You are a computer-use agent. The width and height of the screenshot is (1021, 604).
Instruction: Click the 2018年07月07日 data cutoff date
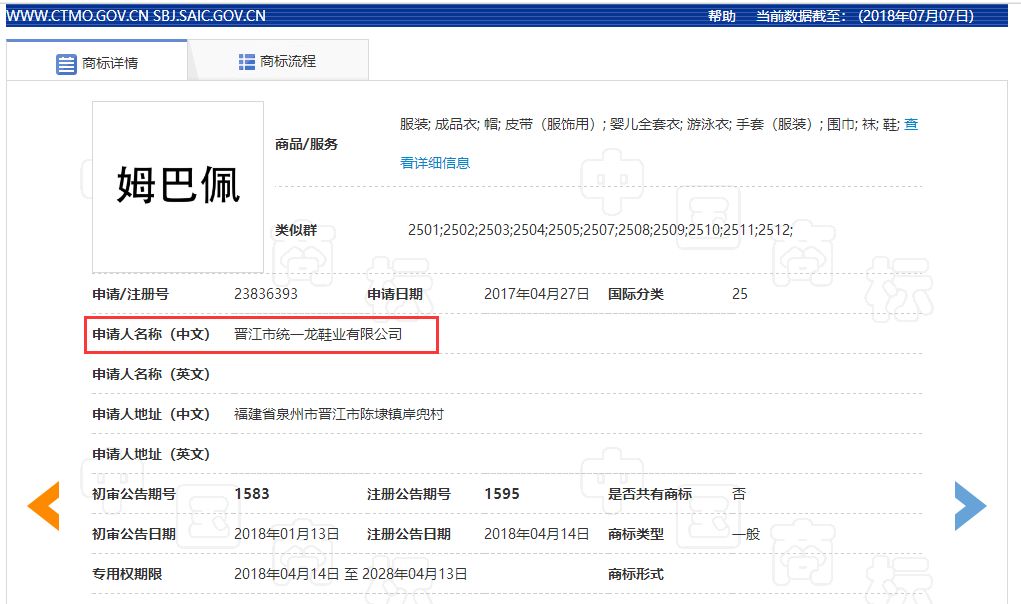(x=914, y=15)
